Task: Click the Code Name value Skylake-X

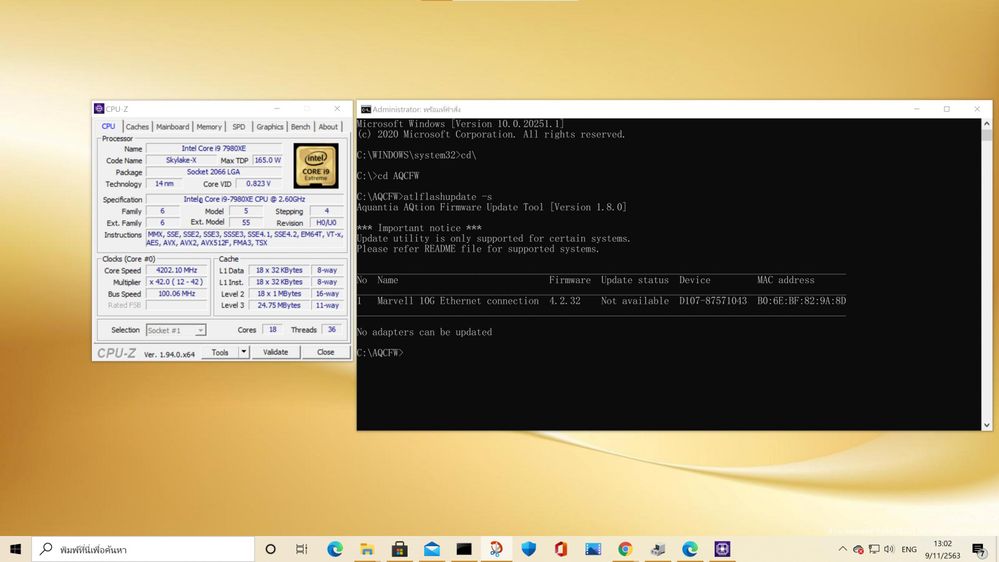Action: tap(181, 161)
